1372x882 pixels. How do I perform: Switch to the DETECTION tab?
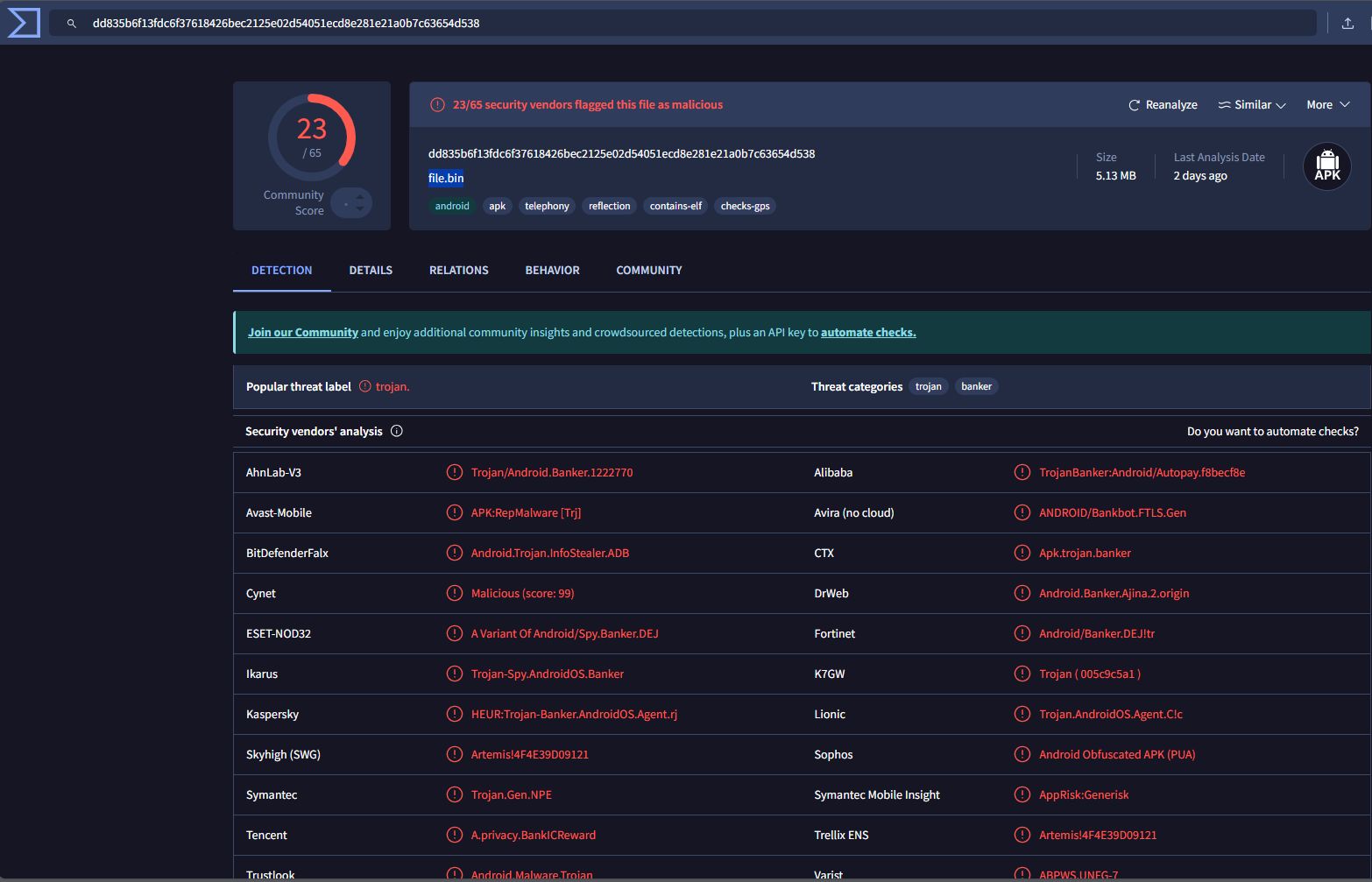point(281,270)
